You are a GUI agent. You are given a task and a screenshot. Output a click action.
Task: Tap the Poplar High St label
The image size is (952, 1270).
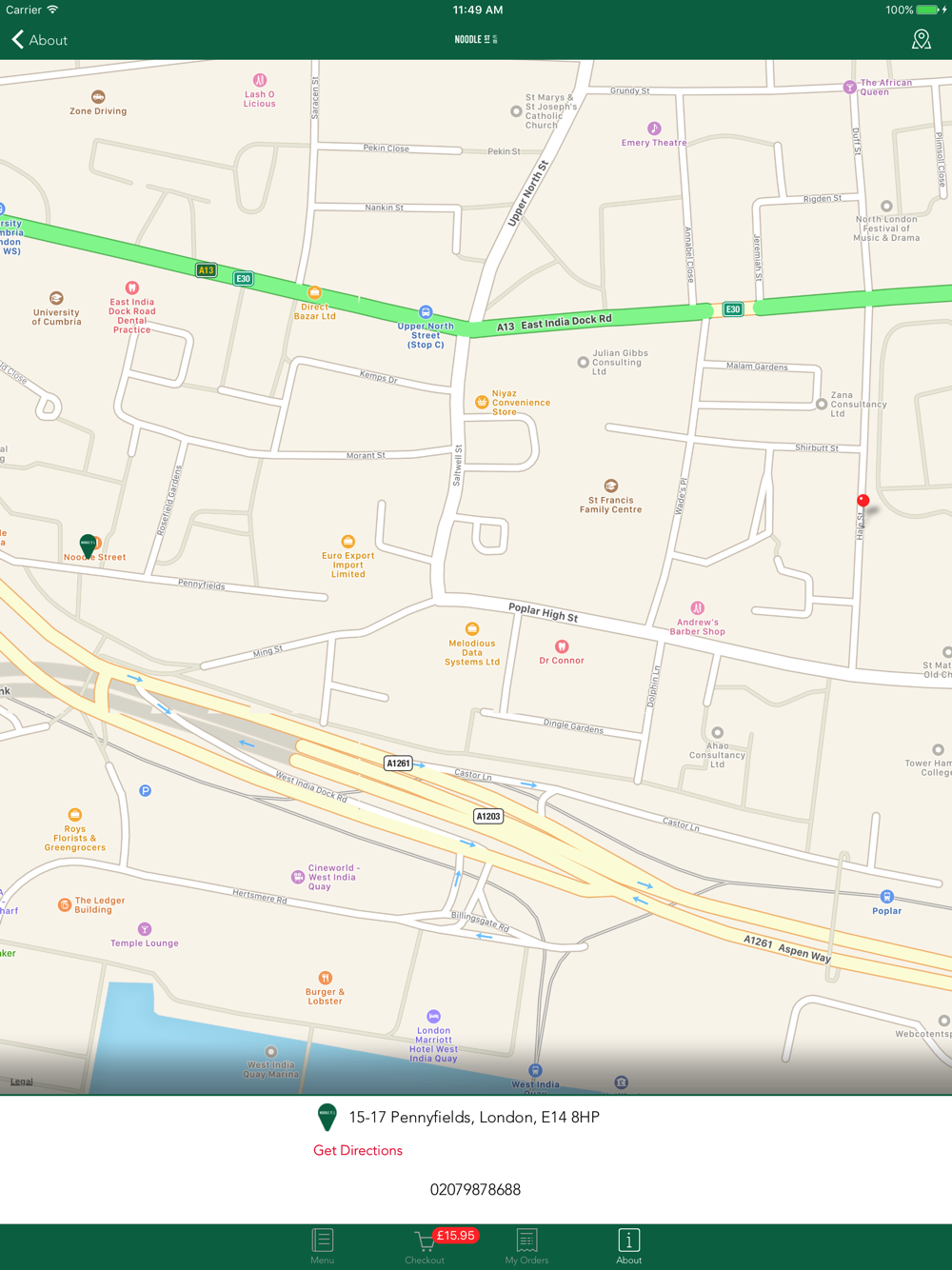pyautogui.click(x=543, y=612)
